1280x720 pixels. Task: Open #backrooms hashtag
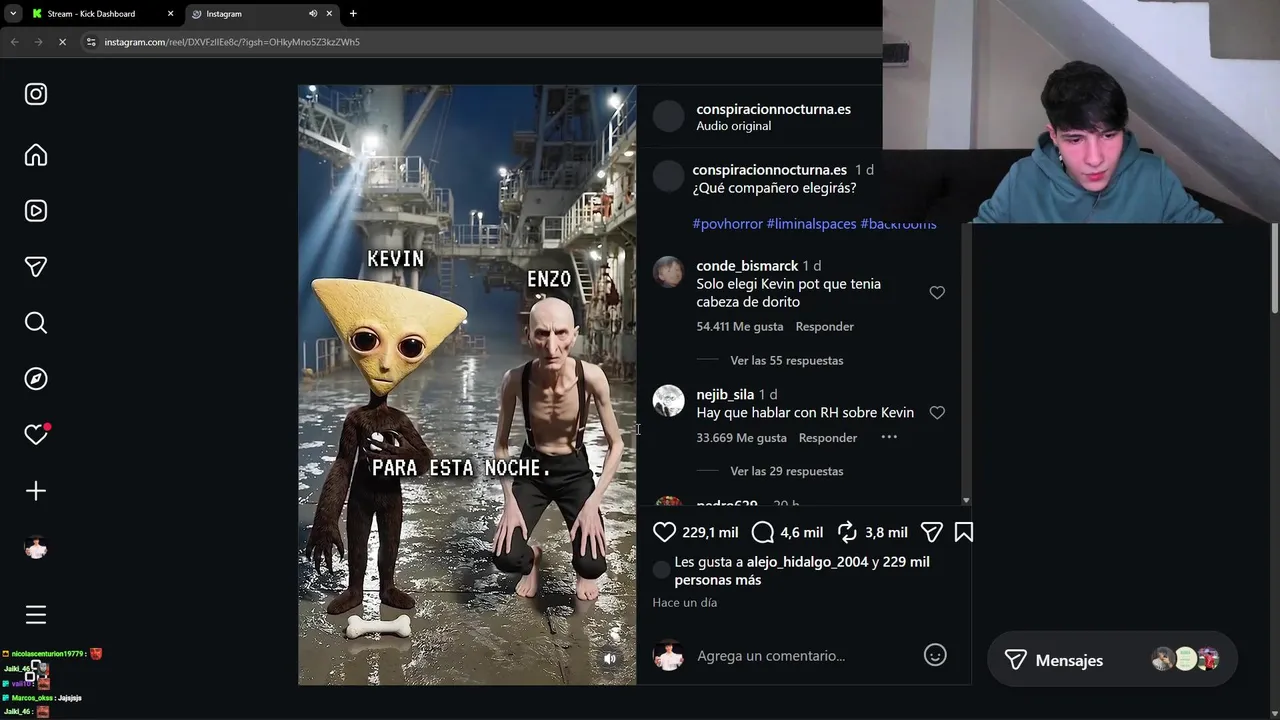pos(898,224)
